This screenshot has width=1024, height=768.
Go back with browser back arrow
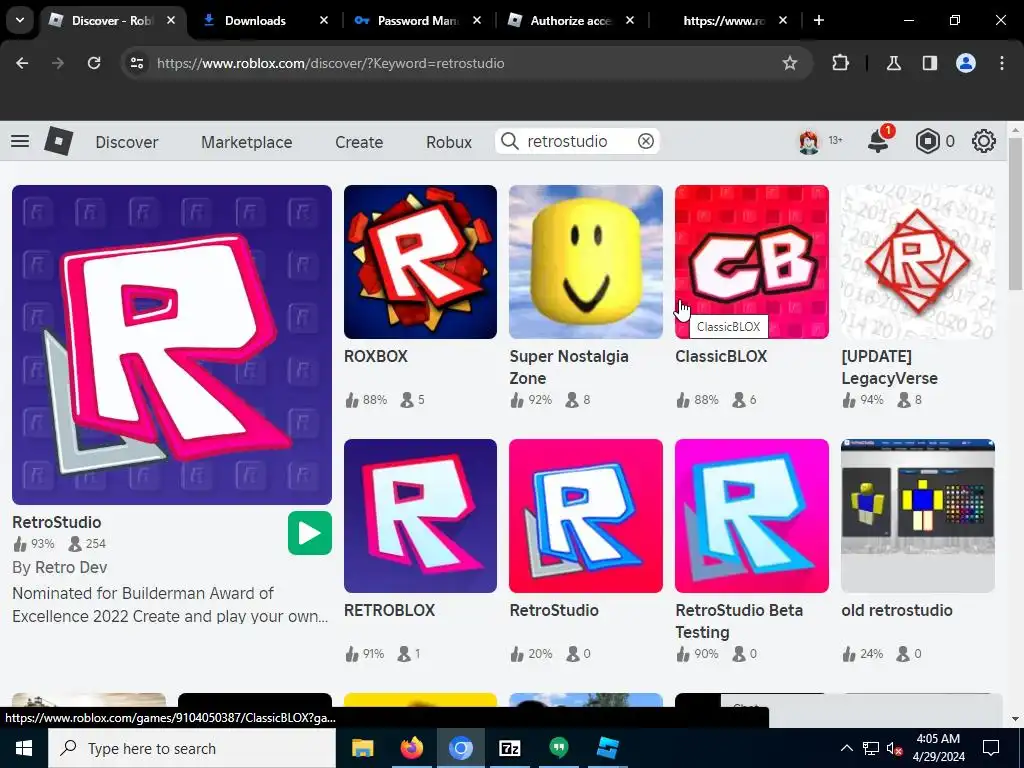tap(22, 63)
